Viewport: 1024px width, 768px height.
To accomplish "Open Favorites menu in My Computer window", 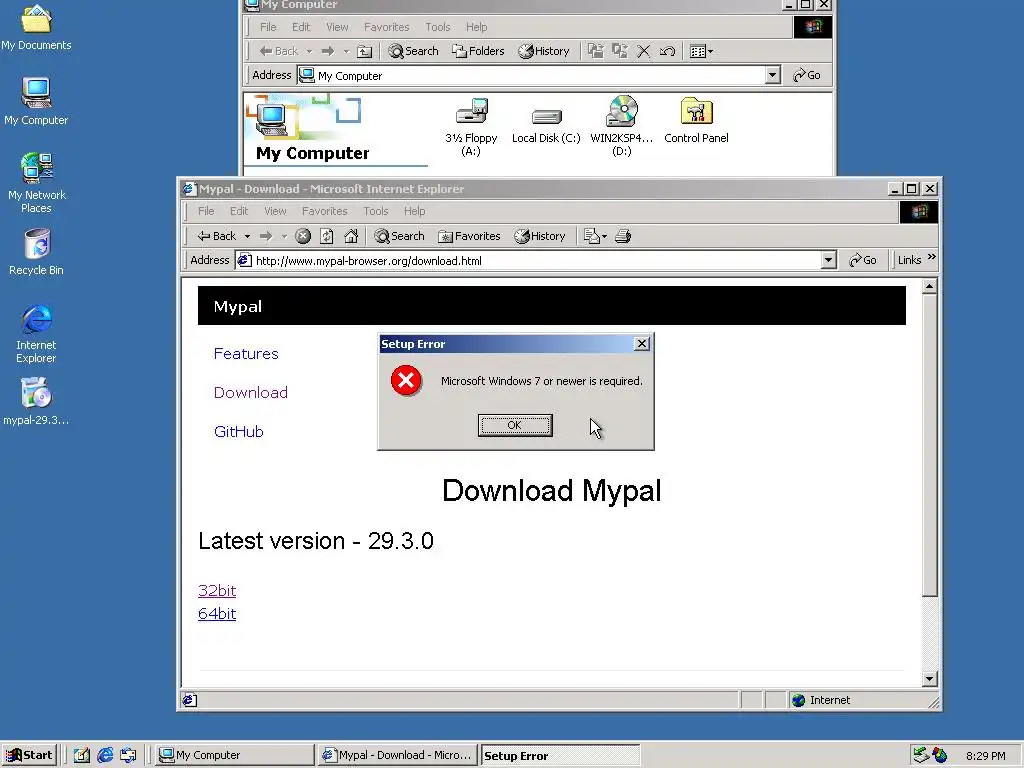I will pyautogui.click(x=387, y=27).
